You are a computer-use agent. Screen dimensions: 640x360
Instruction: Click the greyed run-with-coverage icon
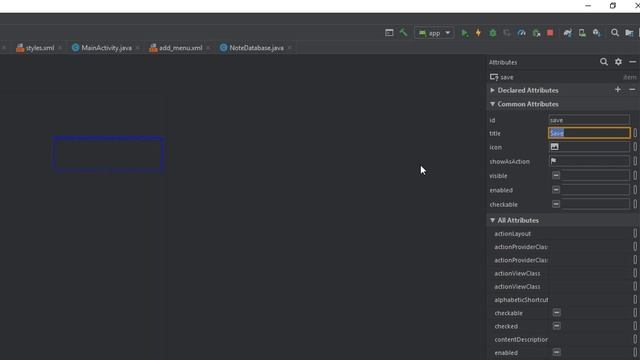[x=507, y=33]
